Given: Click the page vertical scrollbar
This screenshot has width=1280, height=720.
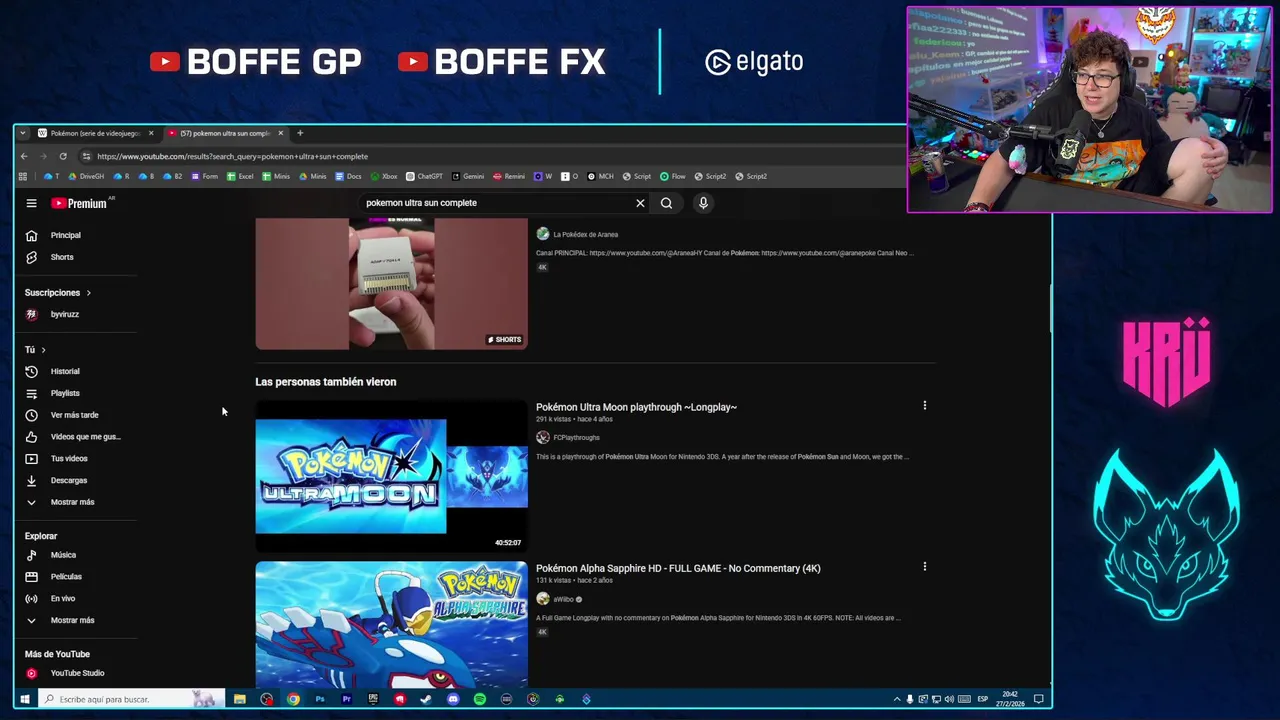Looking at the screenshot, I should (x=1049, y=310).
